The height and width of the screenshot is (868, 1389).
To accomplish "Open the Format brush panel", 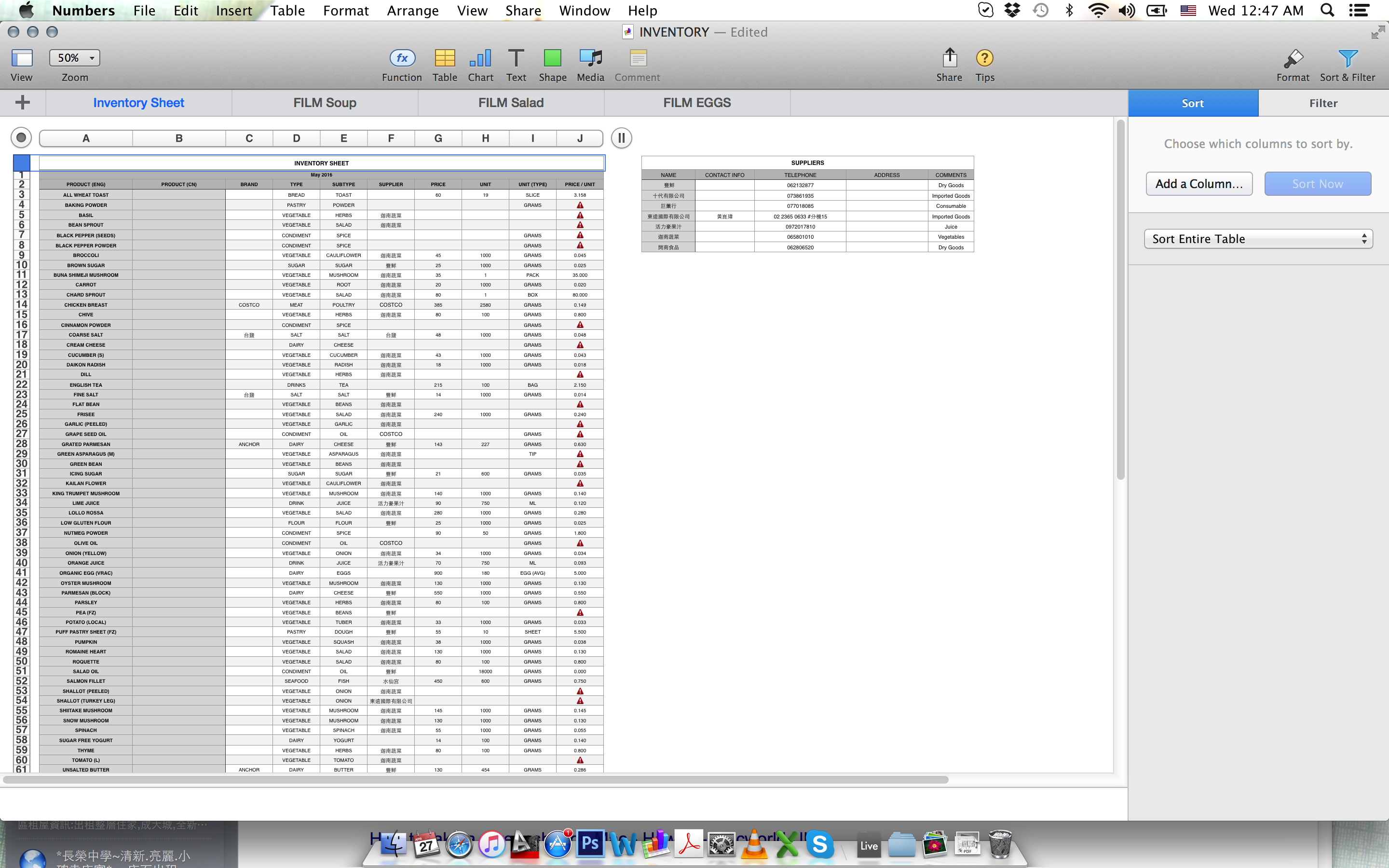I will pyautogui.click(x=1293, y=58).
